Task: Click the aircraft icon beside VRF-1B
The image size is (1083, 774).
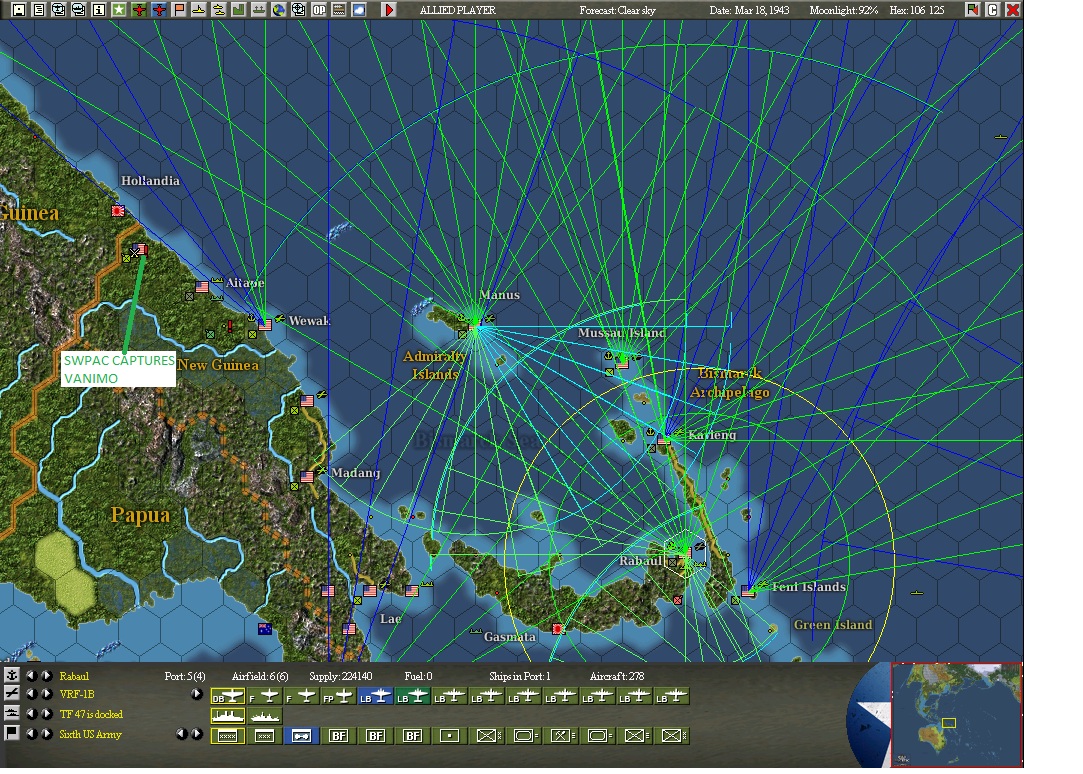Action: [11, 693]
